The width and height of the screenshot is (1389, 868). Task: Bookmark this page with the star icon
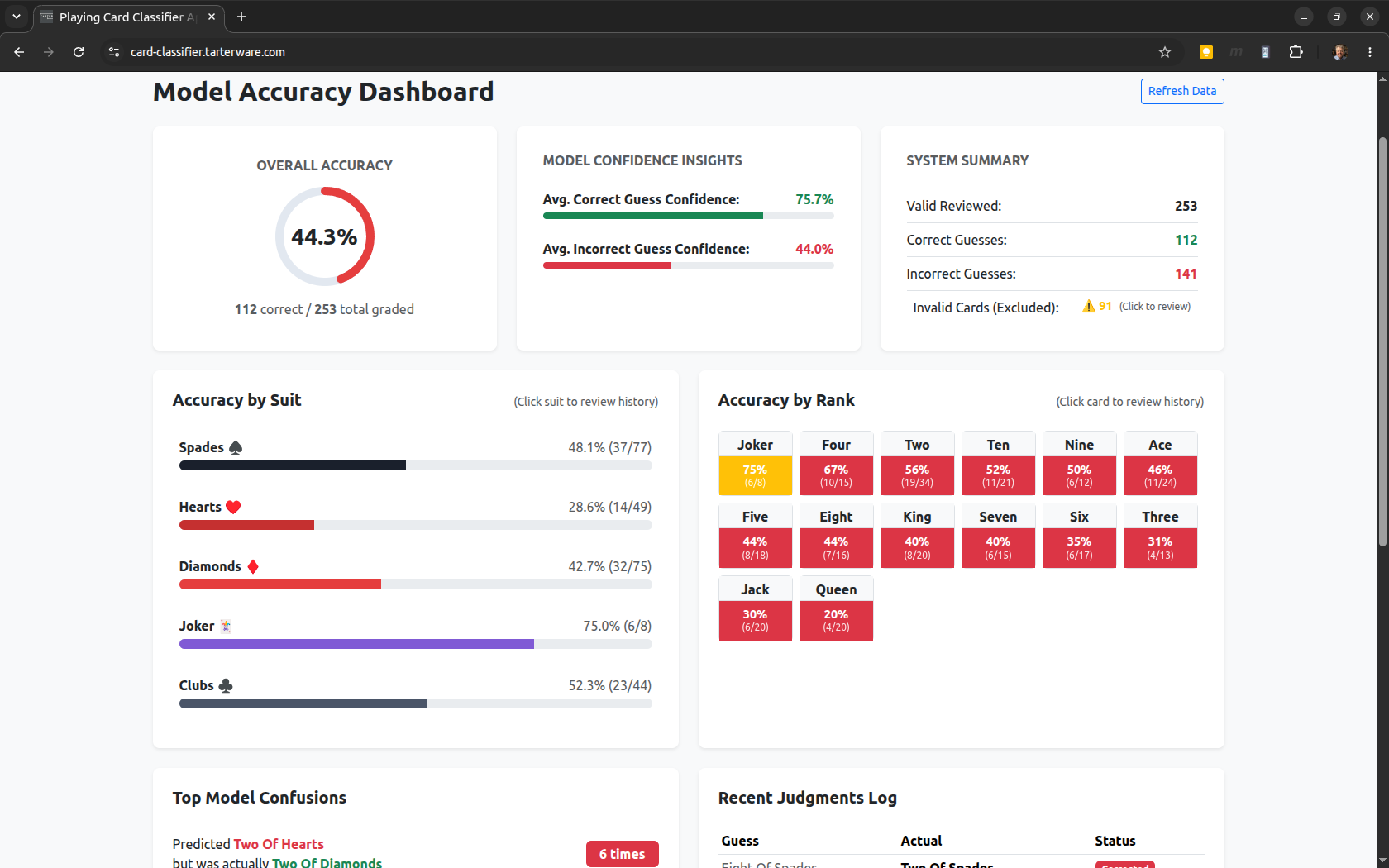click(1165, 52)
